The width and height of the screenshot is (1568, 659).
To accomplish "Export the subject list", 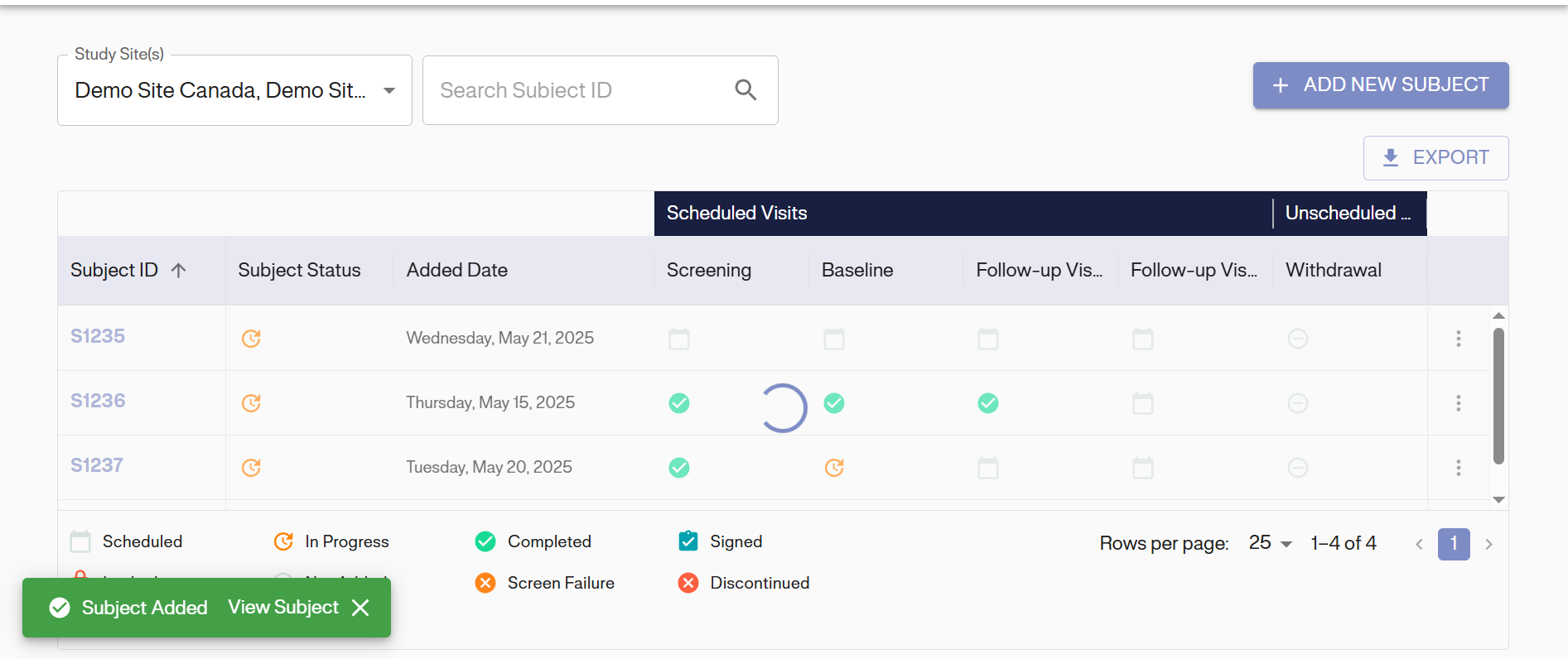I will pyautogui.click(x=1435, y=157).
